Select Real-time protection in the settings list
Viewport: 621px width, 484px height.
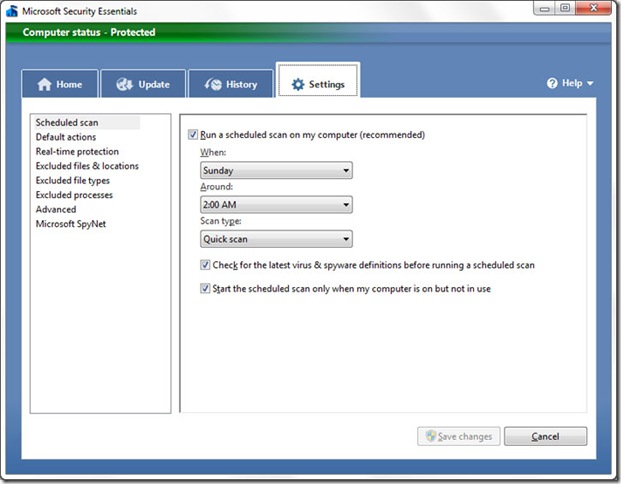[77, 152]
